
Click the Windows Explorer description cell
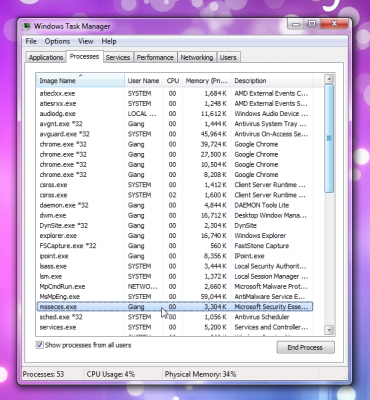pyautogui.click(x=260, y=236)
